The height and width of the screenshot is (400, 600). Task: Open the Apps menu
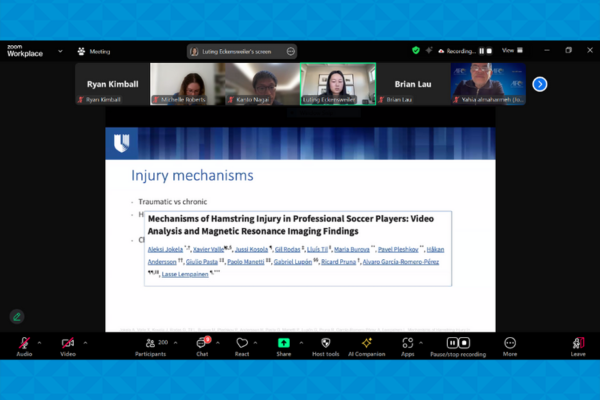(x=408, y=343)
